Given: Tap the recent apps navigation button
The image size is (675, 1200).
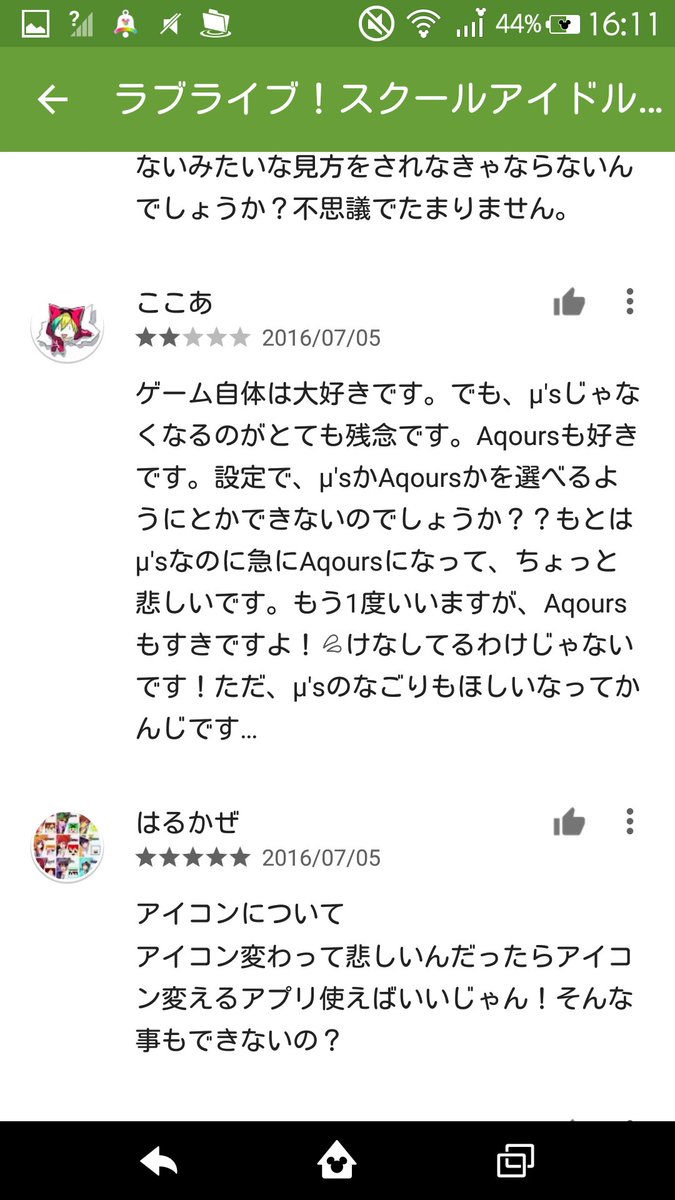Looking at the screenshot, I should (x=515, y=1160).
